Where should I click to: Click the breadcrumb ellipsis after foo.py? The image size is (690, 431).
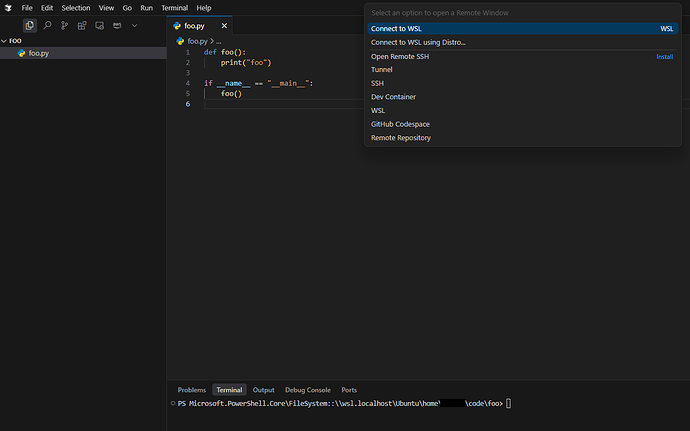(x=219, y=41)
